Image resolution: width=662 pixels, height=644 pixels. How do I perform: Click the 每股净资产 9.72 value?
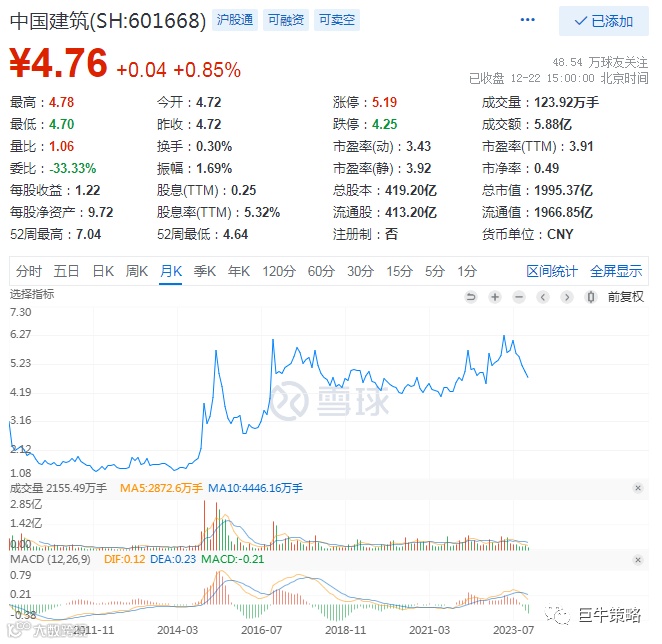[100, 212]
